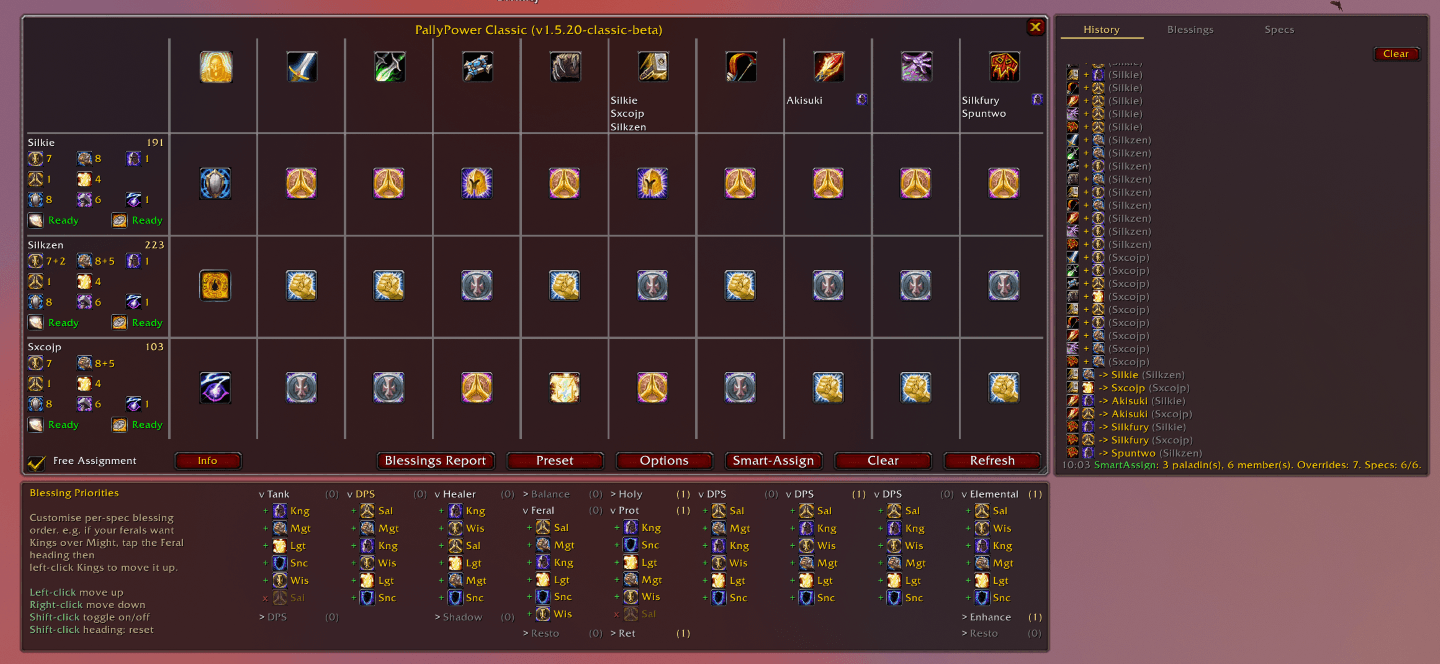Click the Shaman class icon header
This screenshot has width=1440, height=664.
tap(1004, 67)
